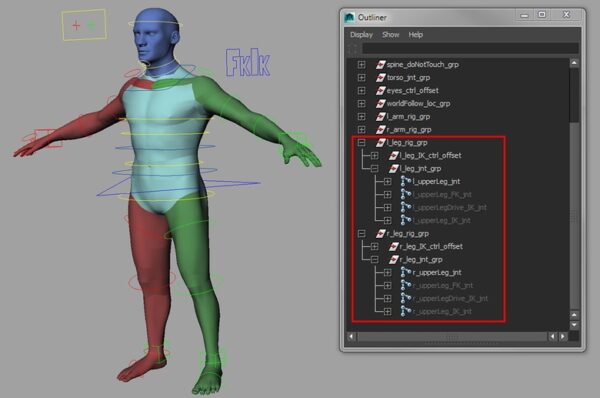Collapse the l_leg_jnt_grp node
Screen dimensions: 600x398
click(x=375, y=168)
